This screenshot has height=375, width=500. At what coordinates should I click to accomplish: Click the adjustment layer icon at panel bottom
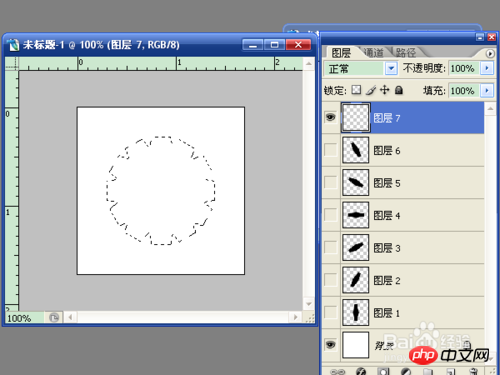[x=406, y=371]
